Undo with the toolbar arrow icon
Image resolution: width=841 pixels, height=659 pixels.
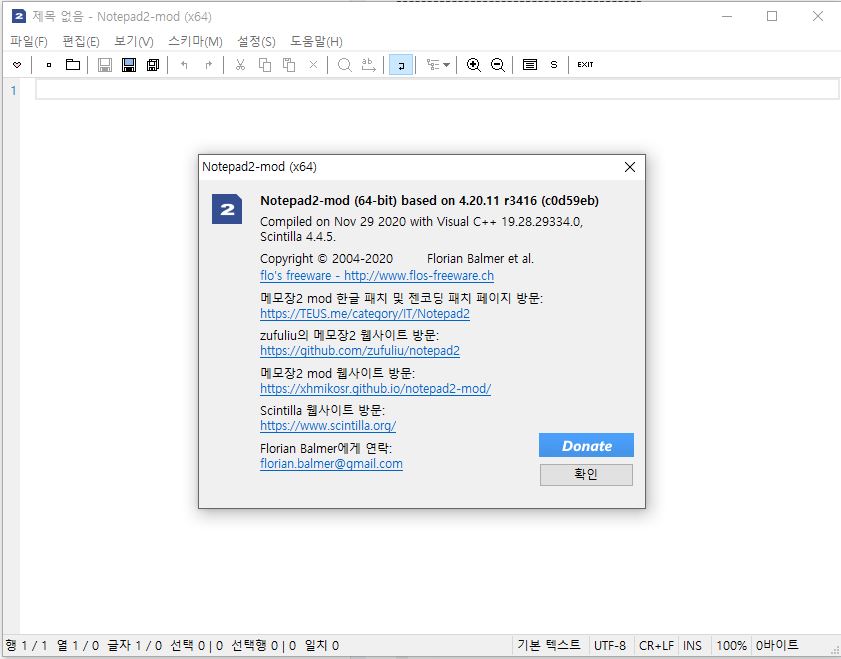coord(185,65)
